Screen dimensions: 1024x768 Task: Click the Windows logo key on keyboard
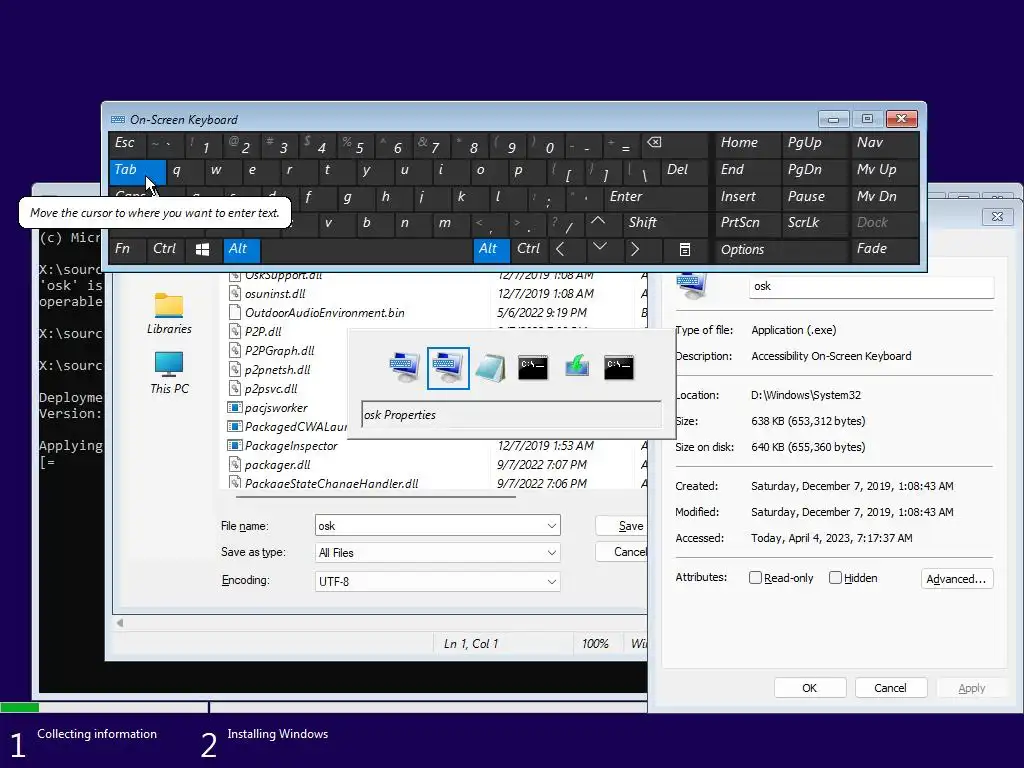[202, 249]
